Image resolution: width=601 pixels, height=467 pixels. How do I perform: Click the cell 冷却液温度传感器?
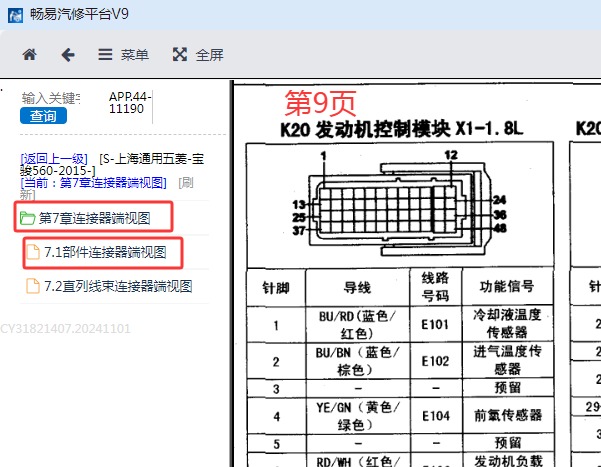pyautogui.click(x=507, y=324)
